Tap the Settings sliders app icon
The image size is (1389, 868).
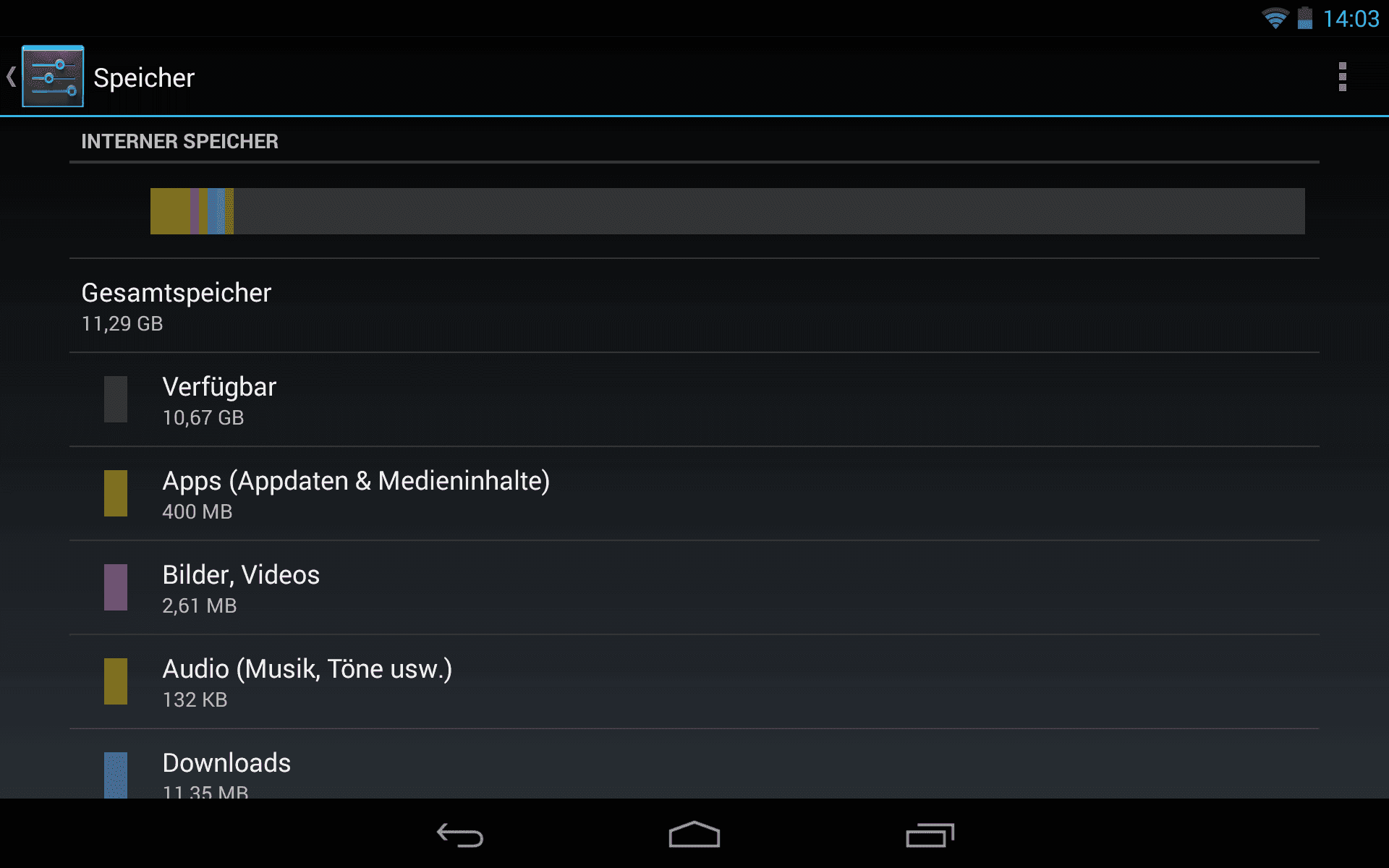tap(53, 77)
